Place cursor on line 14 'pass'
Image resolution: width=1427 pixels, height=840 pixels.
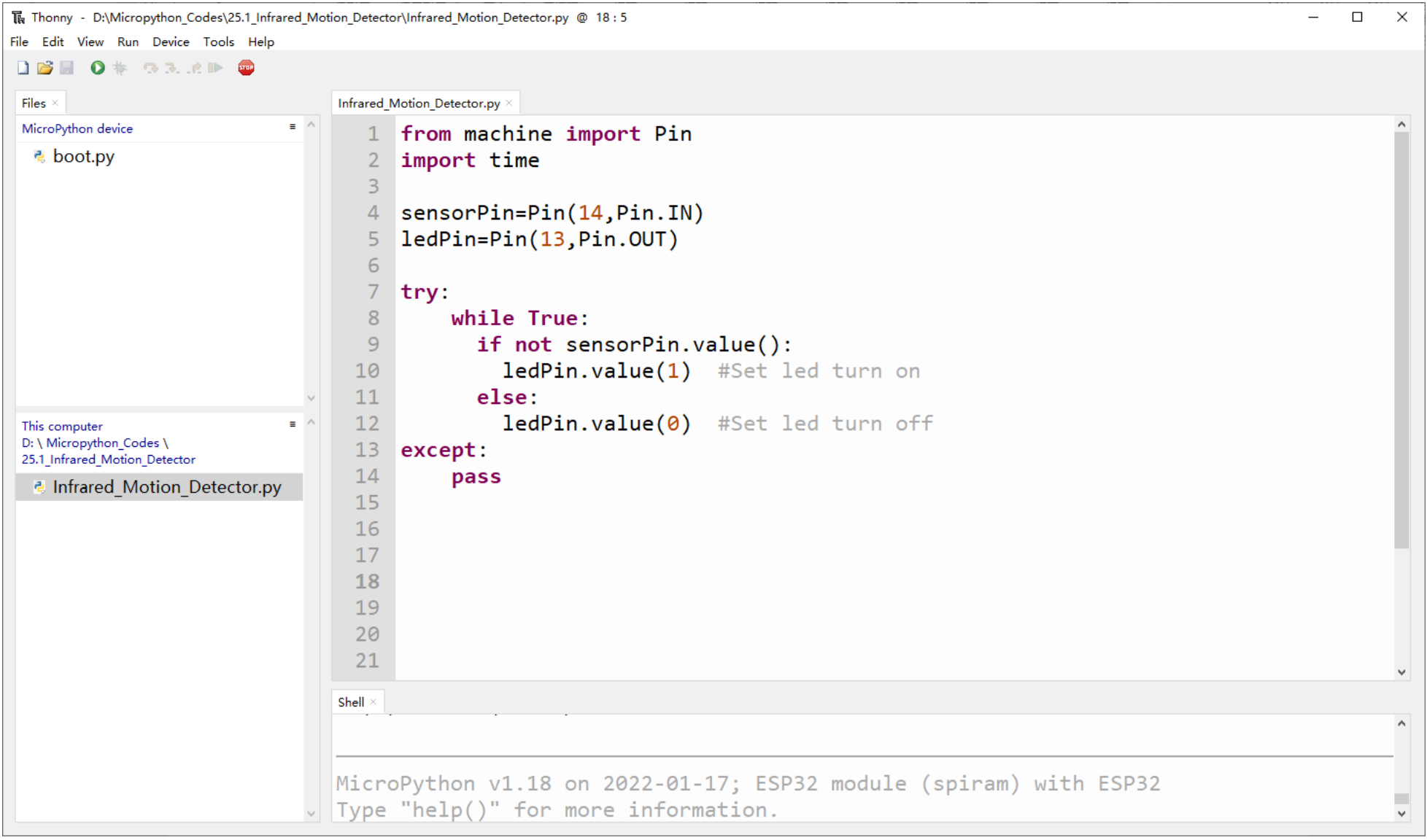click(x=476, y=476)
